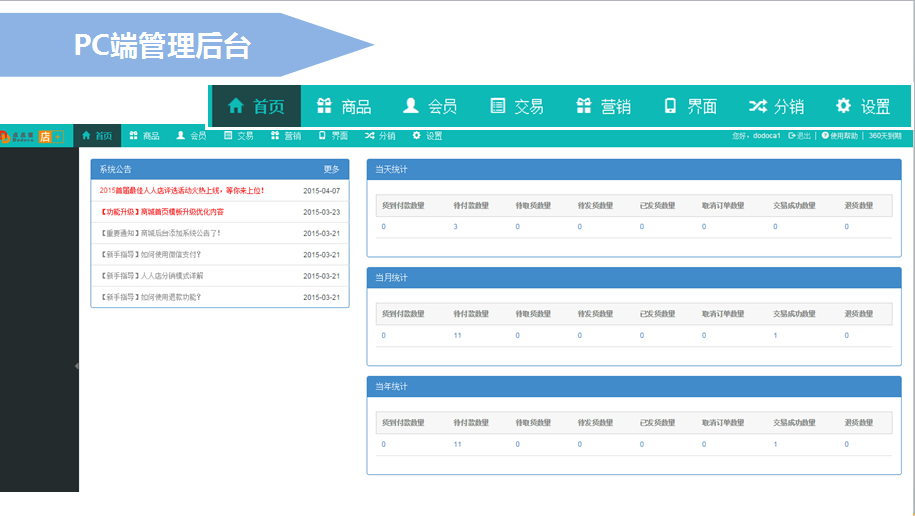Screen dimensions: 915x516
Task: Click the gear icon of enlarged 设置 menu
Action: pos(843,106)
